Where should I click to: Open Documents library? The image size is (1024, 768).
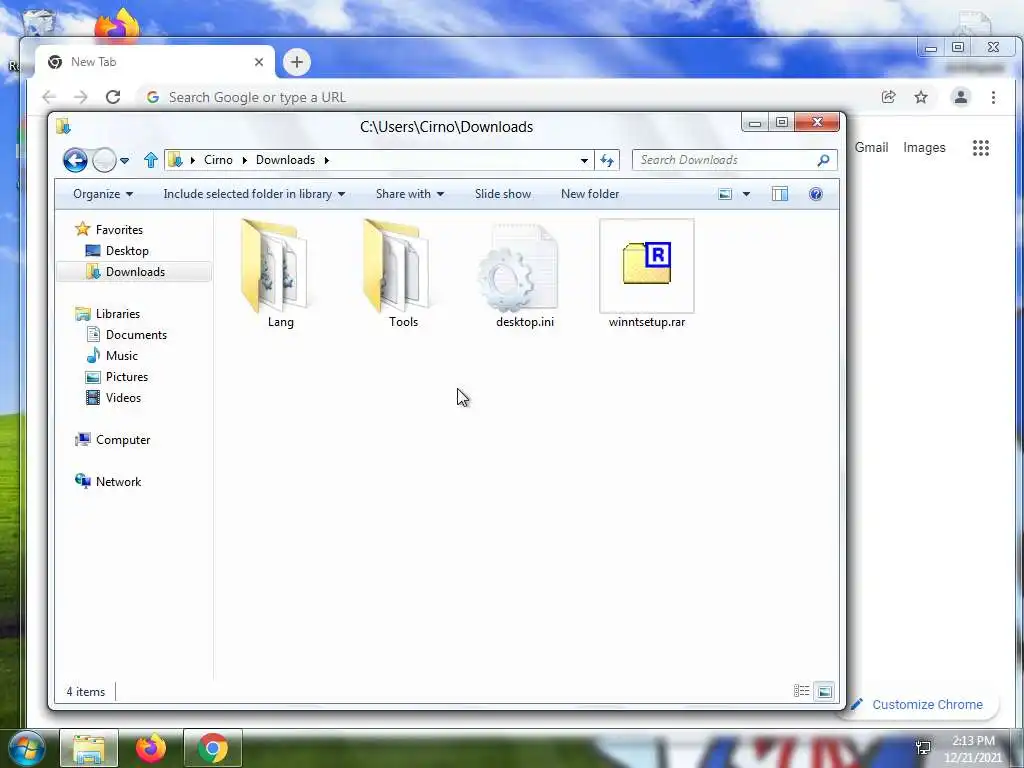[x=136, y=335]
